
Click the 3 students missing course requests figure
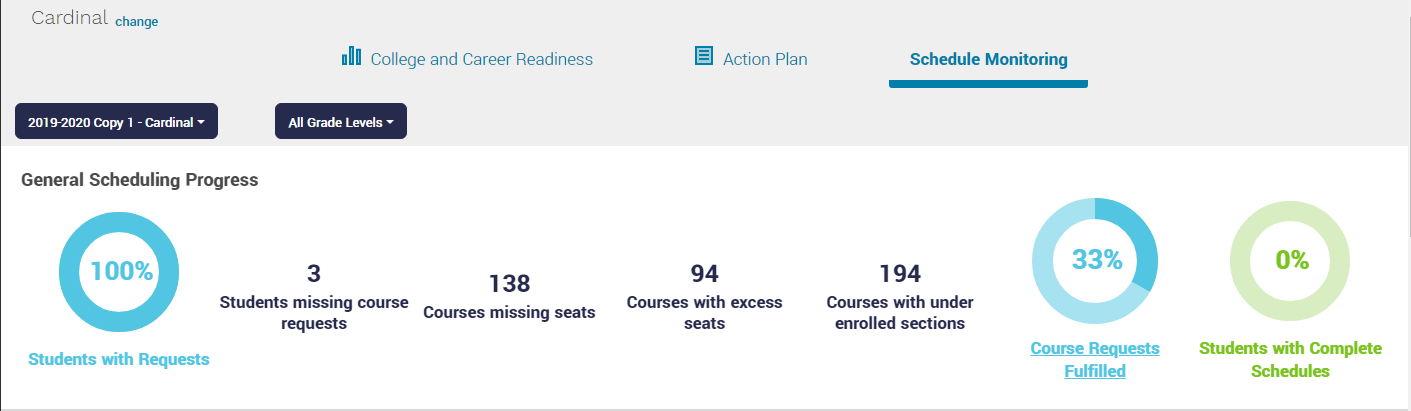(x=313, y=274)
